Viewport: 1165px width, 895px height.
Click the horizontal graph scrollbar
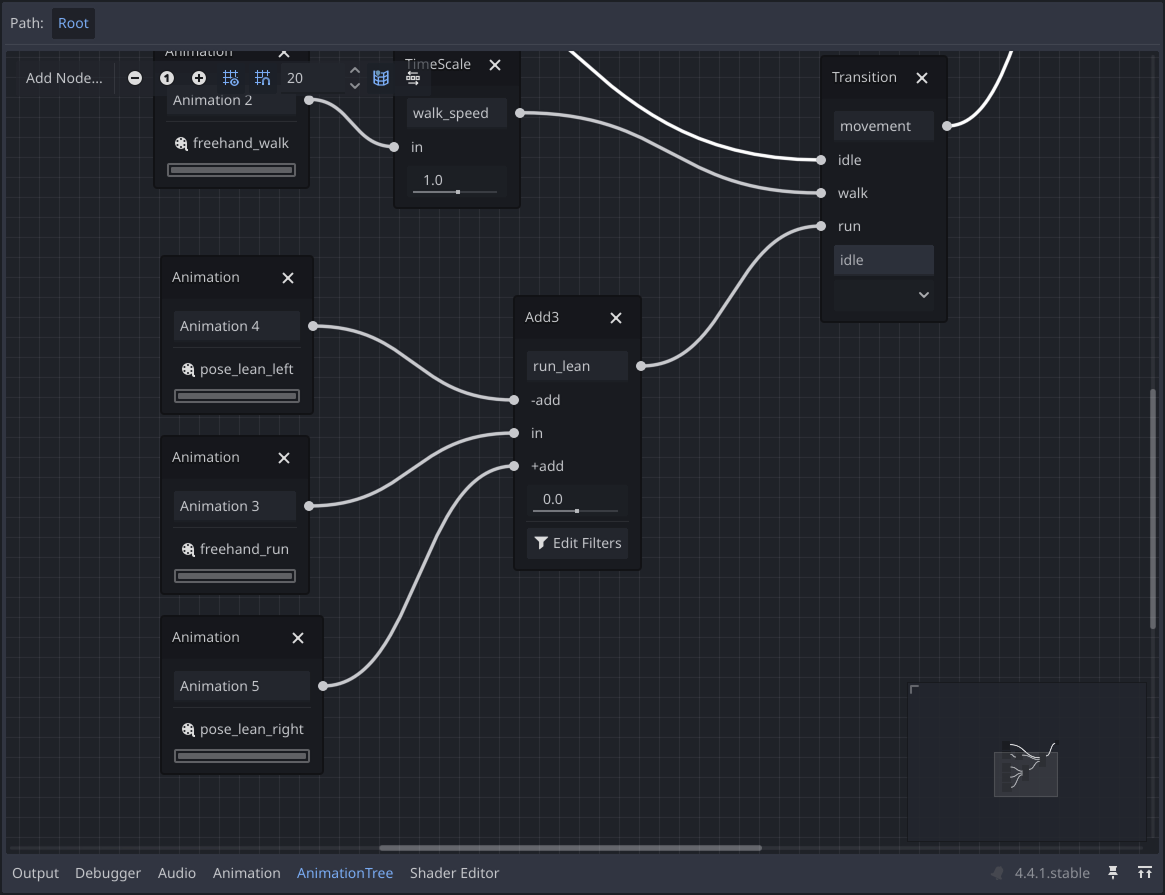click(570, 847)
